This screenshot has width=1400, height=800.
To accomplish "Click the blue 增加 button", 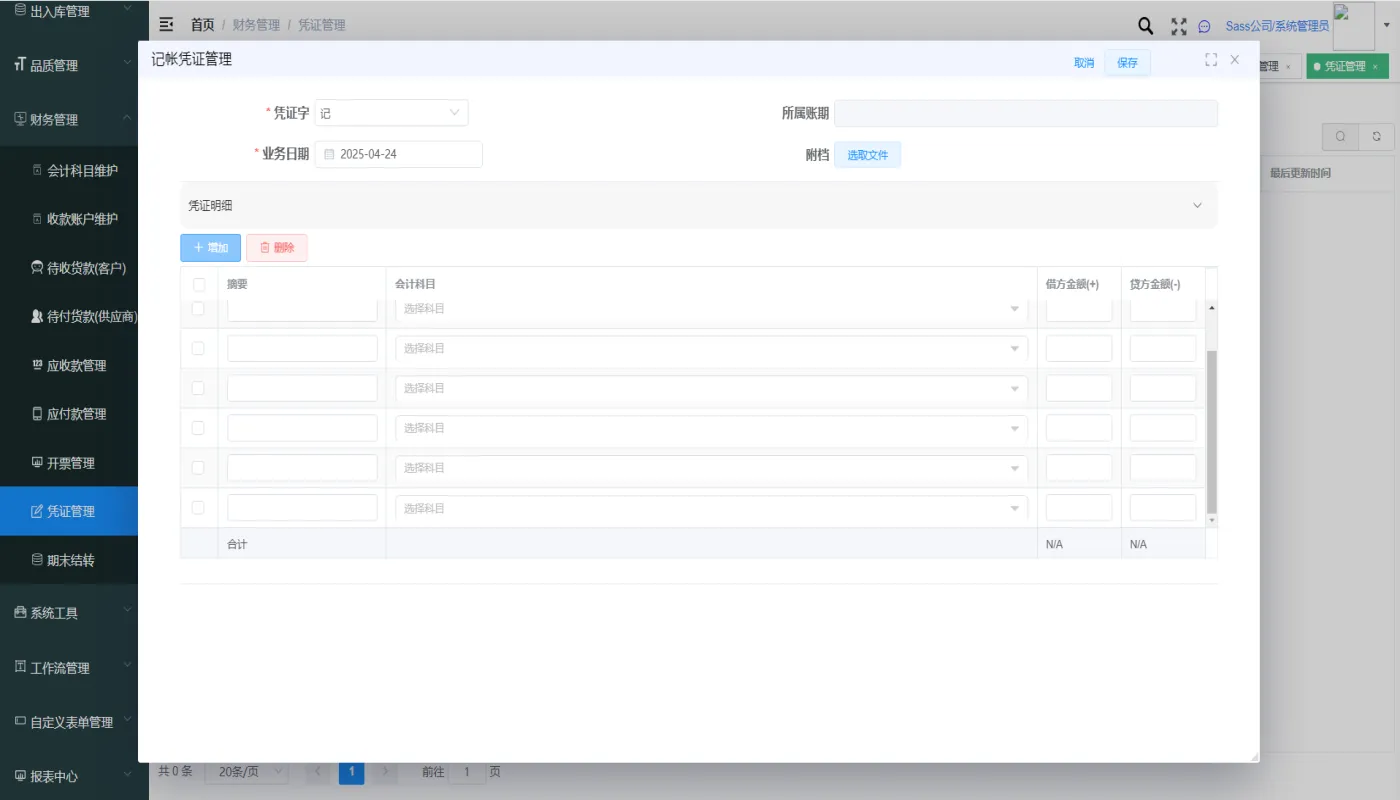I will pos(210,247).
